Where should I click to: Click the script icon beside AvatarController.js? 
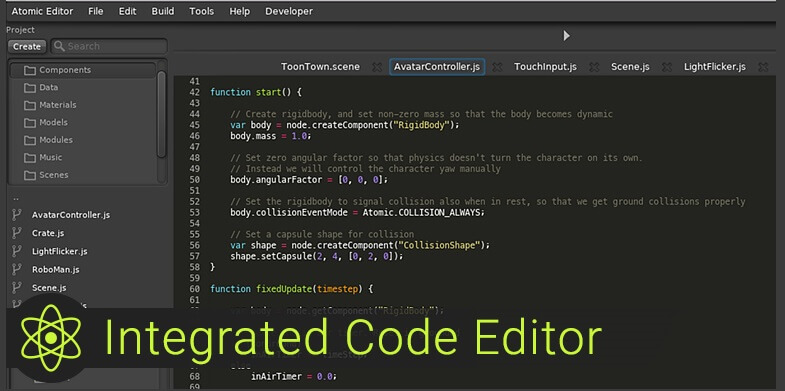(17, 215)
